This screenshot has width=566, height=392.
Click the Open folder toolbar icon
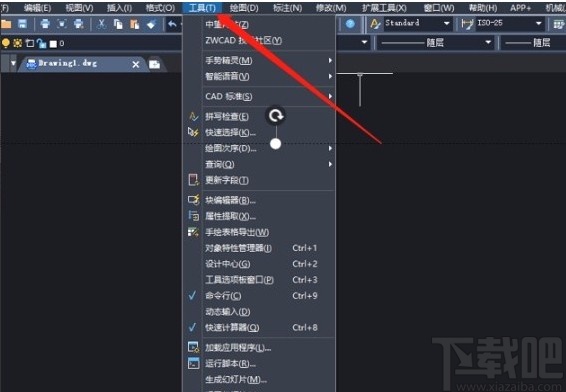[6, 24]
